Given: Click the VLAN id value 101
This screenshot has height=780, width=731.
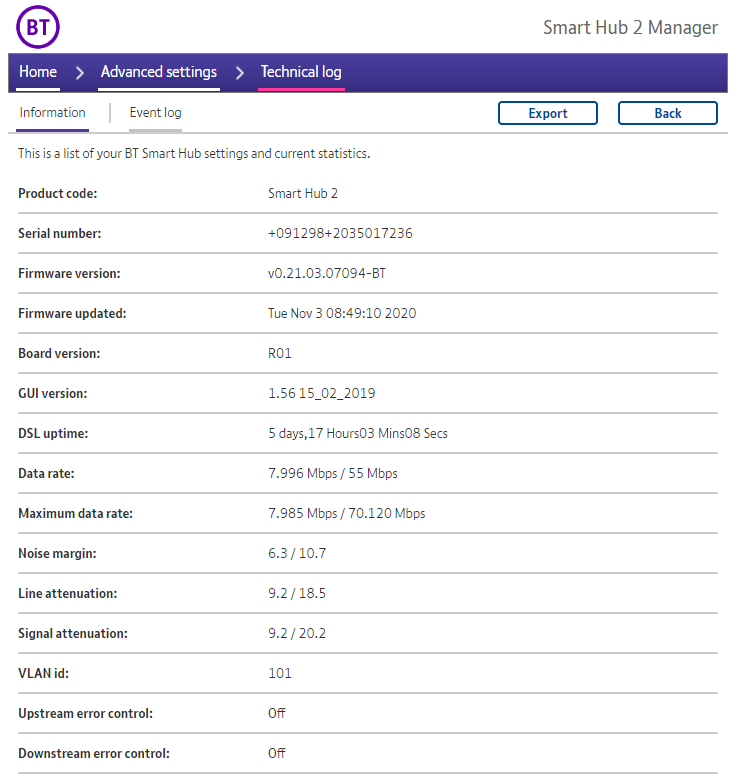Looking at the screenshot, I should [x=280, y=673].
